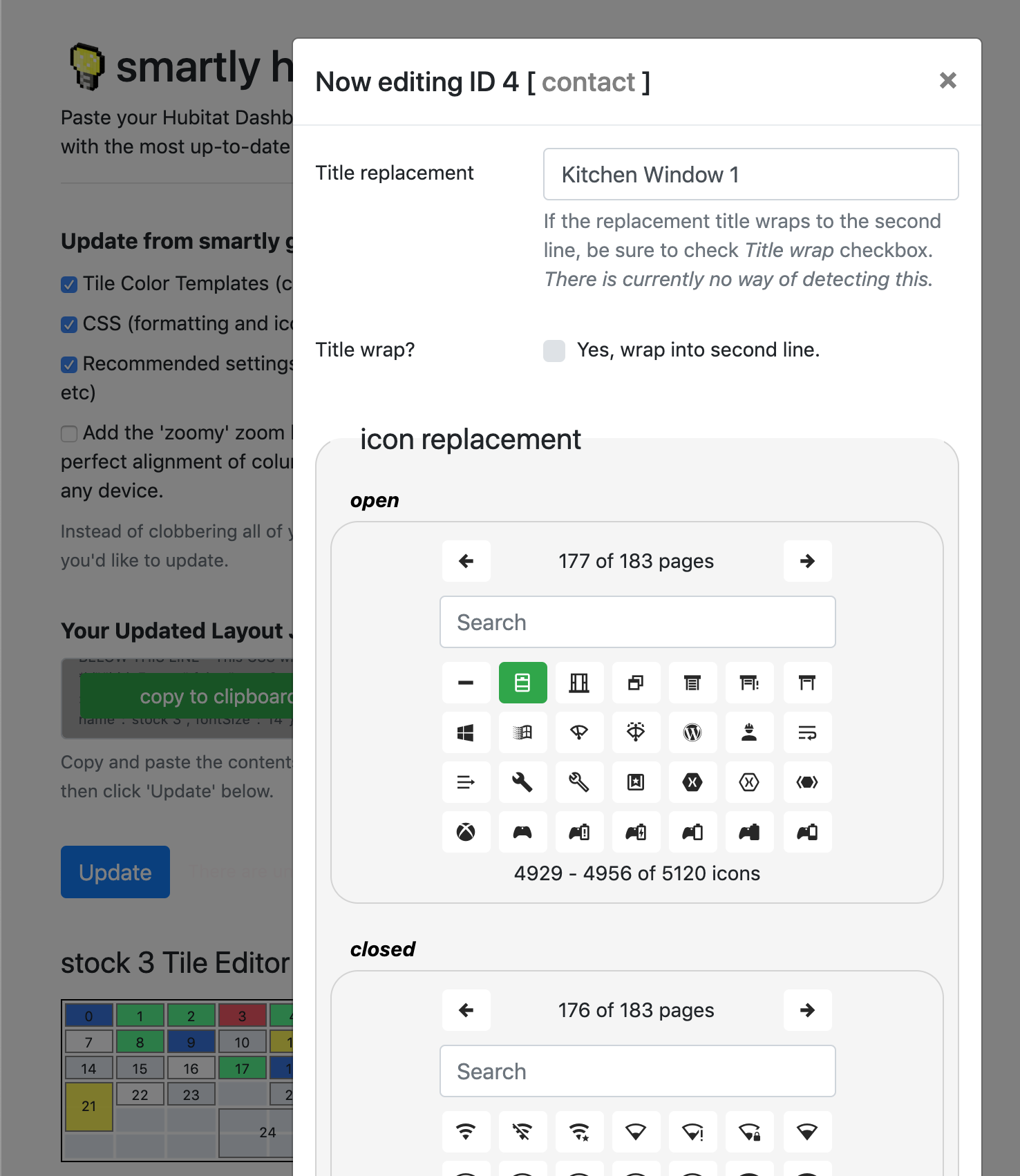The width and height of the screenshot is (1020, 1176).
Task: Choose the plain Xbox controller icon
Action: (x=522, y=832)
